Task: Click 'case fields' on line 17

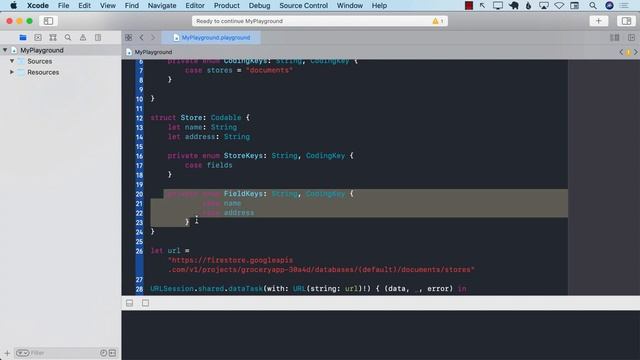Action: [209, 165]
